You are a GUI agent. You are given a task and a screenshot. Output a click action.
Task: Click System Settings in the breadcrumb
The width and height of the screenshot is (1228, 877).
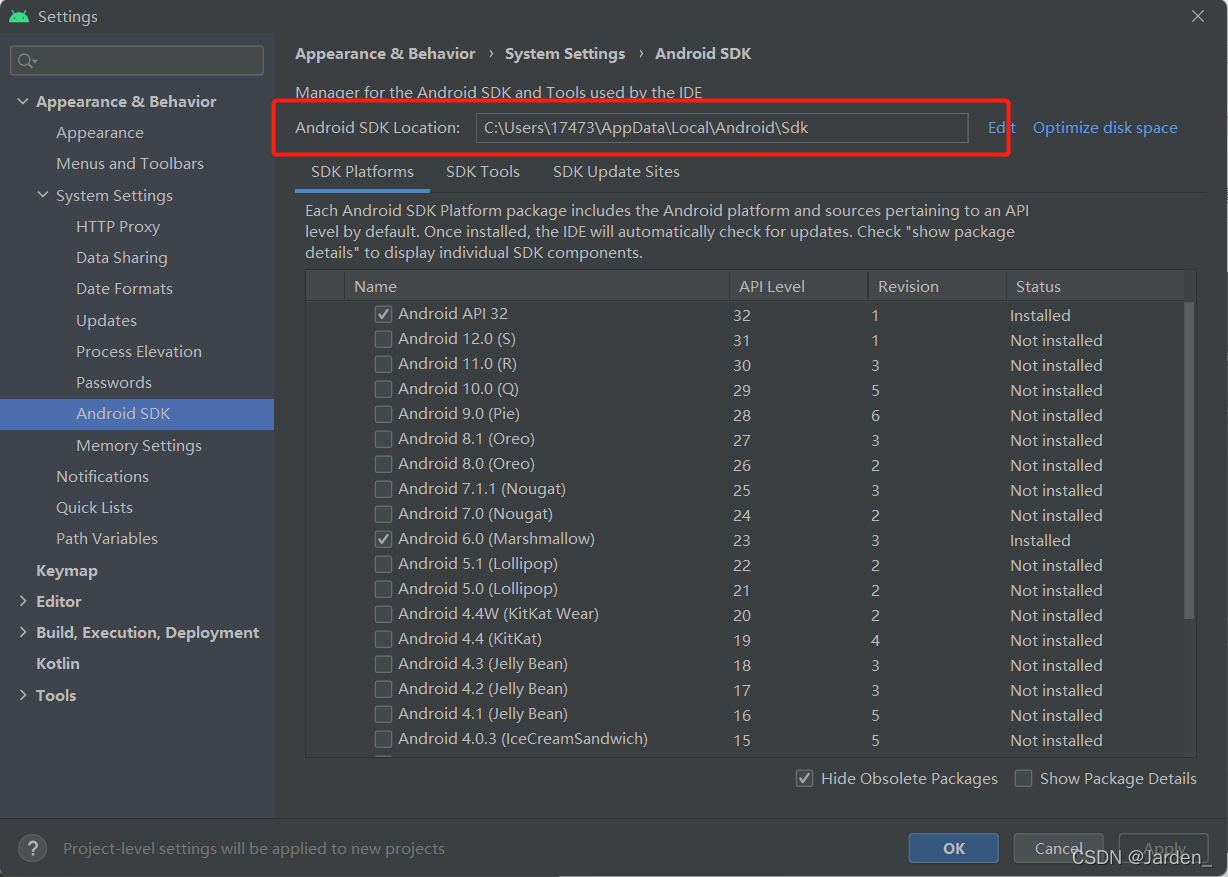(565, 54)
